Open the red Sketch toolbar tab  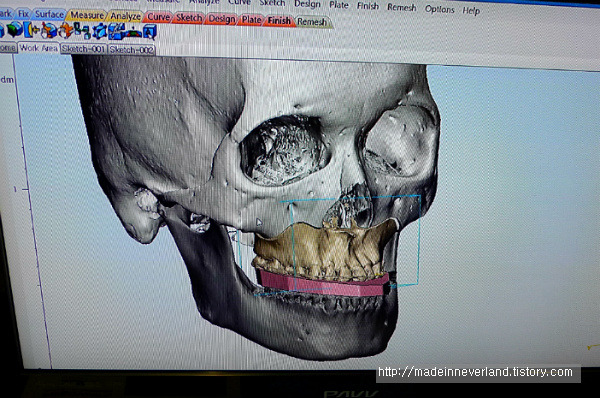pyautogui.click(x=189, y=18)
